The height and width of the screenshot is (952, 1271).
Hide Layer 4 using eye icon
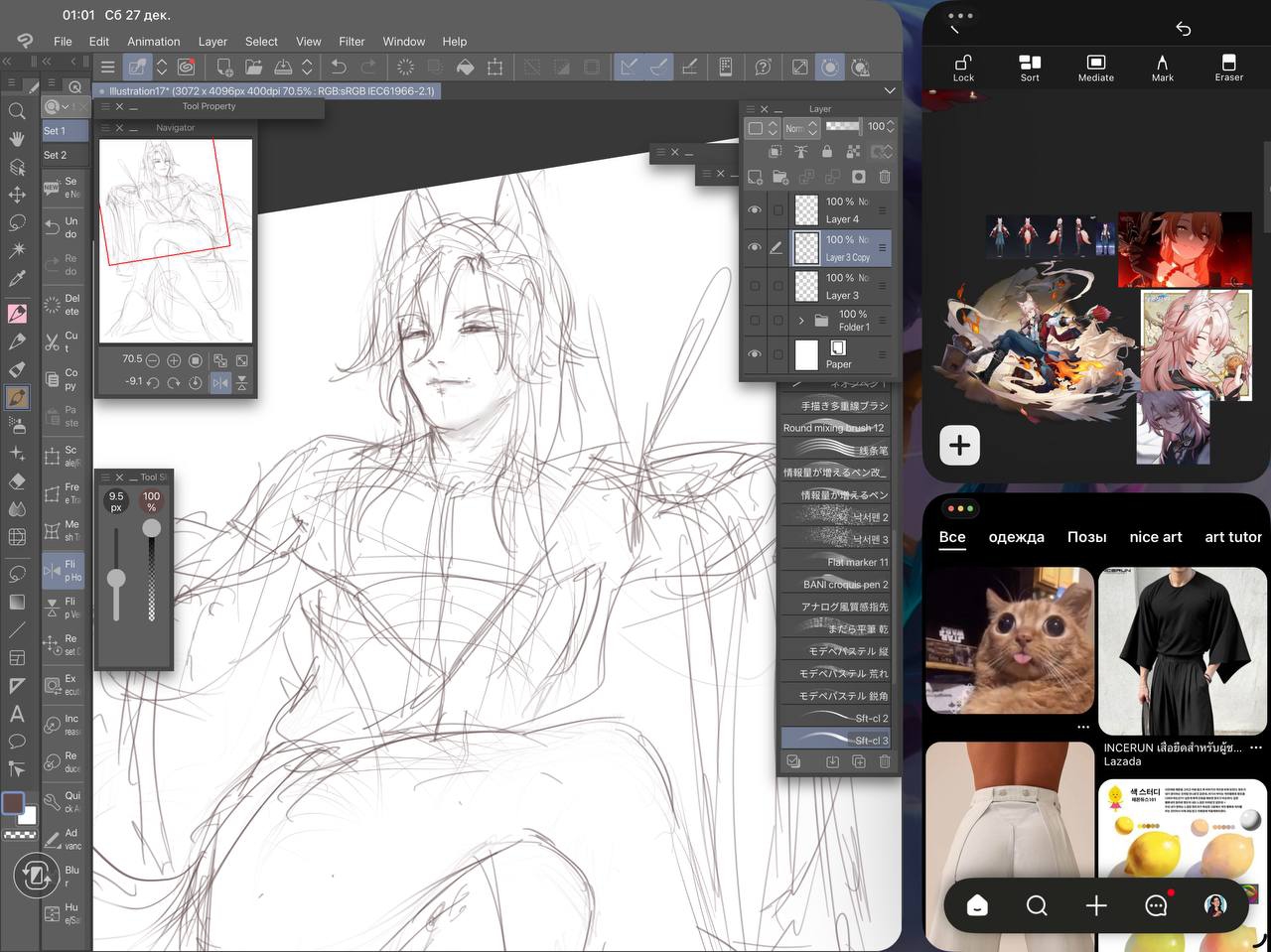coord(755,210)
